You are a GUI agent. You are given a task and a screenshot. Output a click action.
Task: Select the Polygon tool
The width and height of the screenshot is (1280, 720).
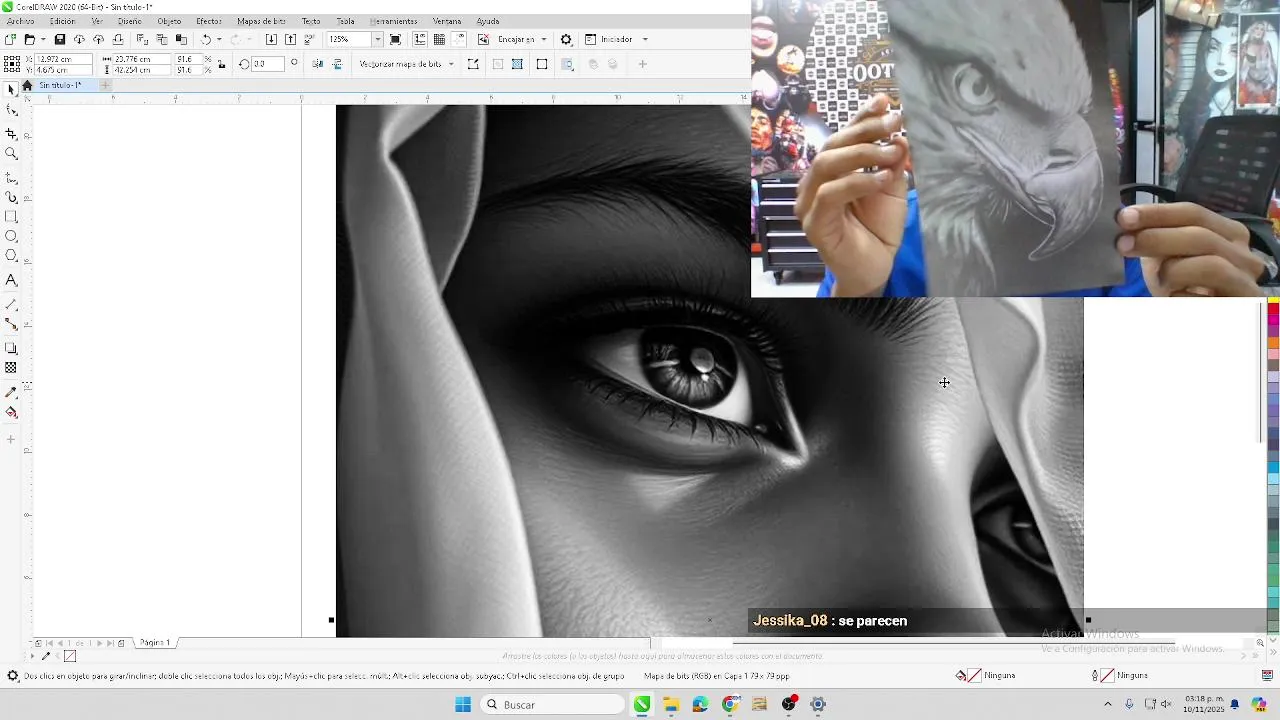(11, 256)
